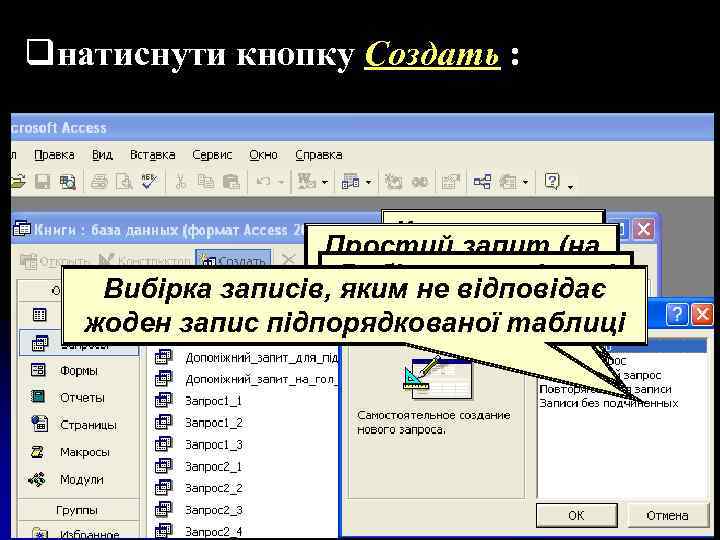
Task: Click the Undo arrow icon
Action: [263, 182]
